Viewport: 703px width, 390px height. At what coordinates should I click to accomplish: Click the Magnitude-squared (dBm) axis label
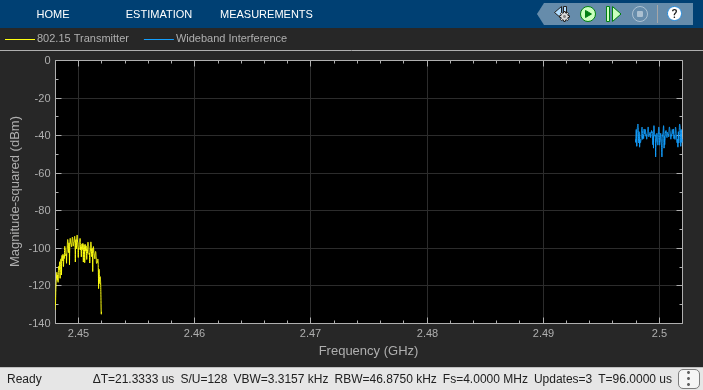15,191
